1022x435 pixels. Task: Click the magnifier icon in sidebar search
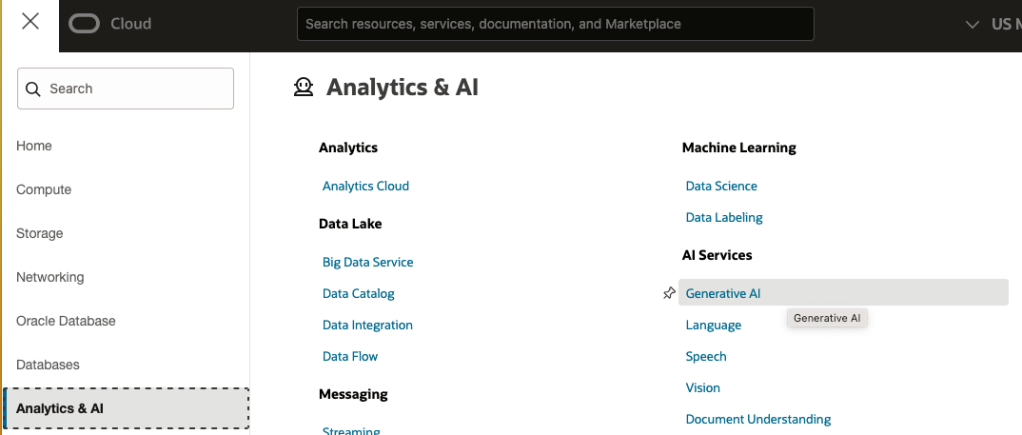coord(34,89)
